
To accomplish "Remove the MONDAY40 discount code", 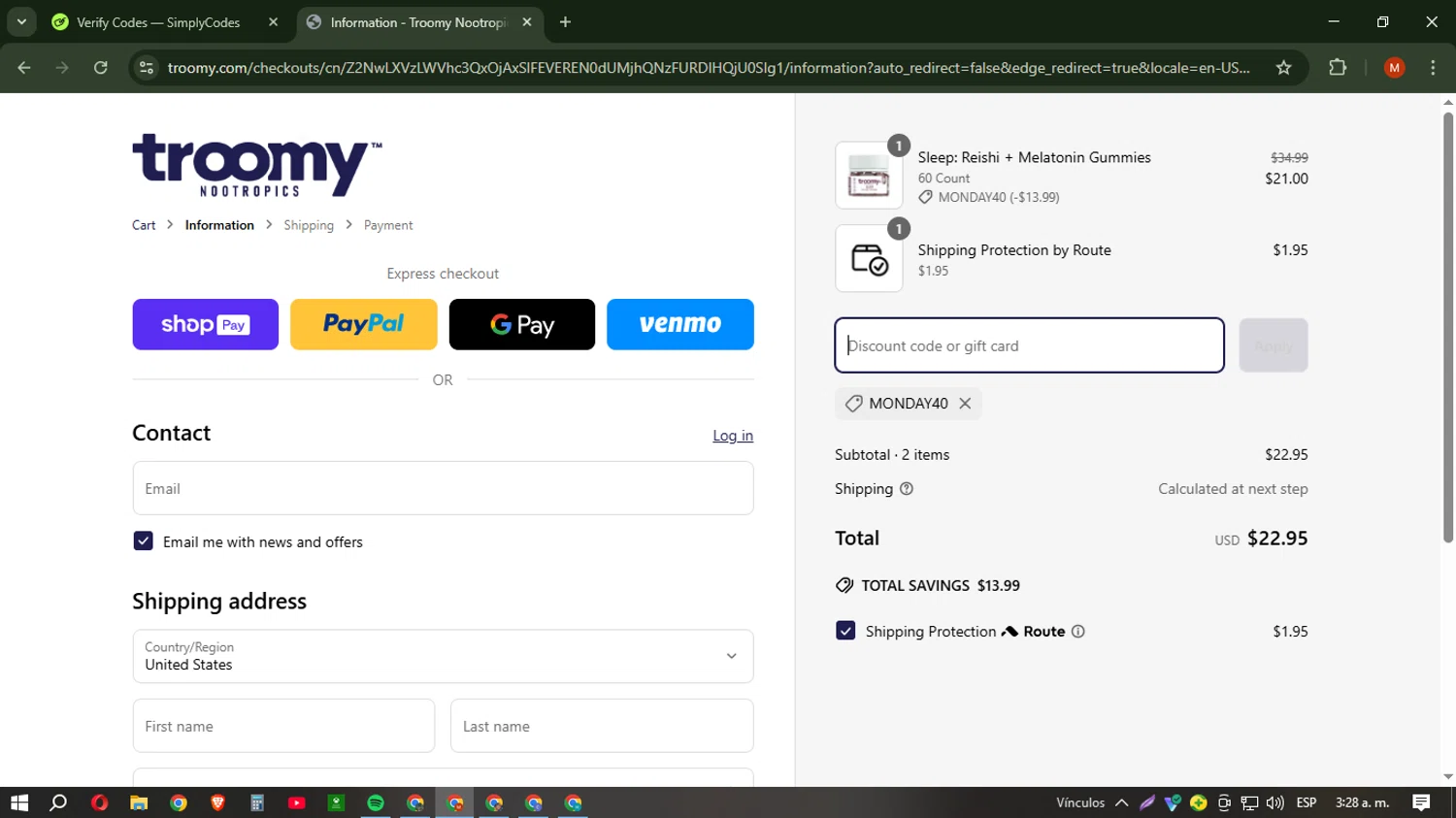I will click(x=965, y=404).
